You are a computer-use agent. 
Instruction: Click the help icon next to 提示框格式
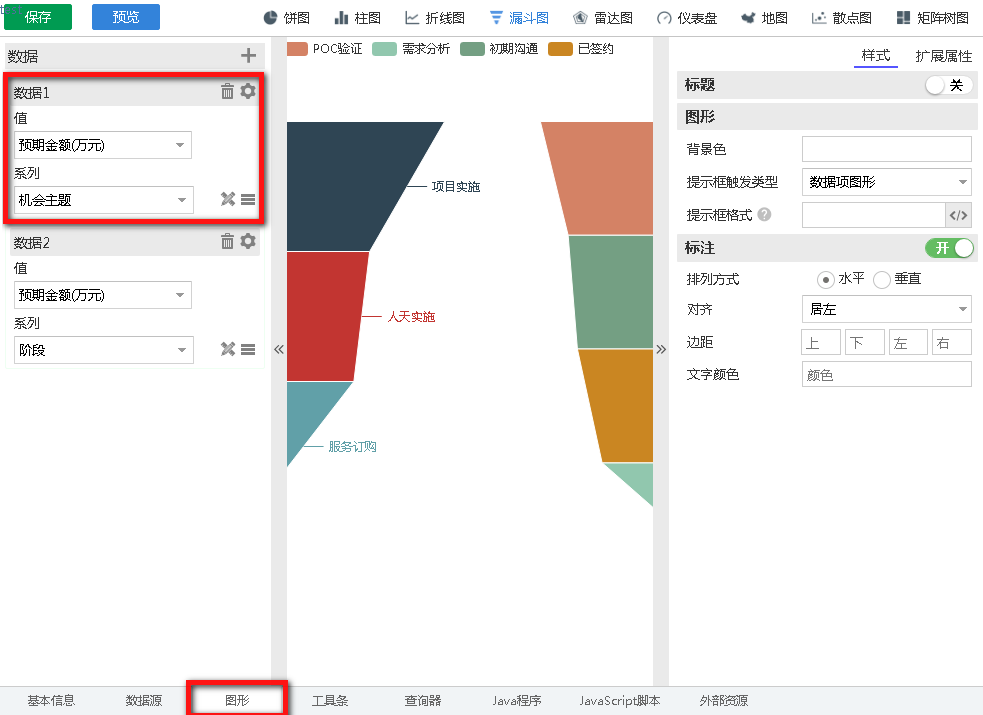tap(764, 215)
